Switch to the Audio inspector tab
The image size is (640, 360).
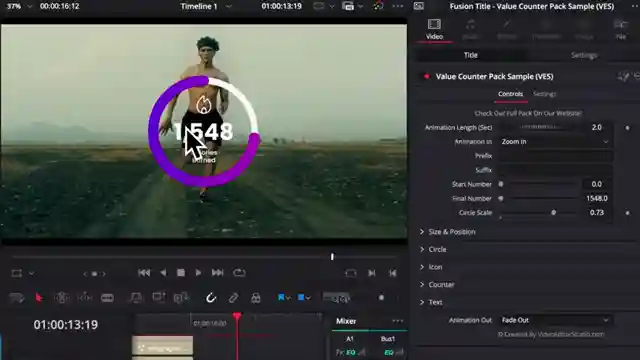point(470,29)
